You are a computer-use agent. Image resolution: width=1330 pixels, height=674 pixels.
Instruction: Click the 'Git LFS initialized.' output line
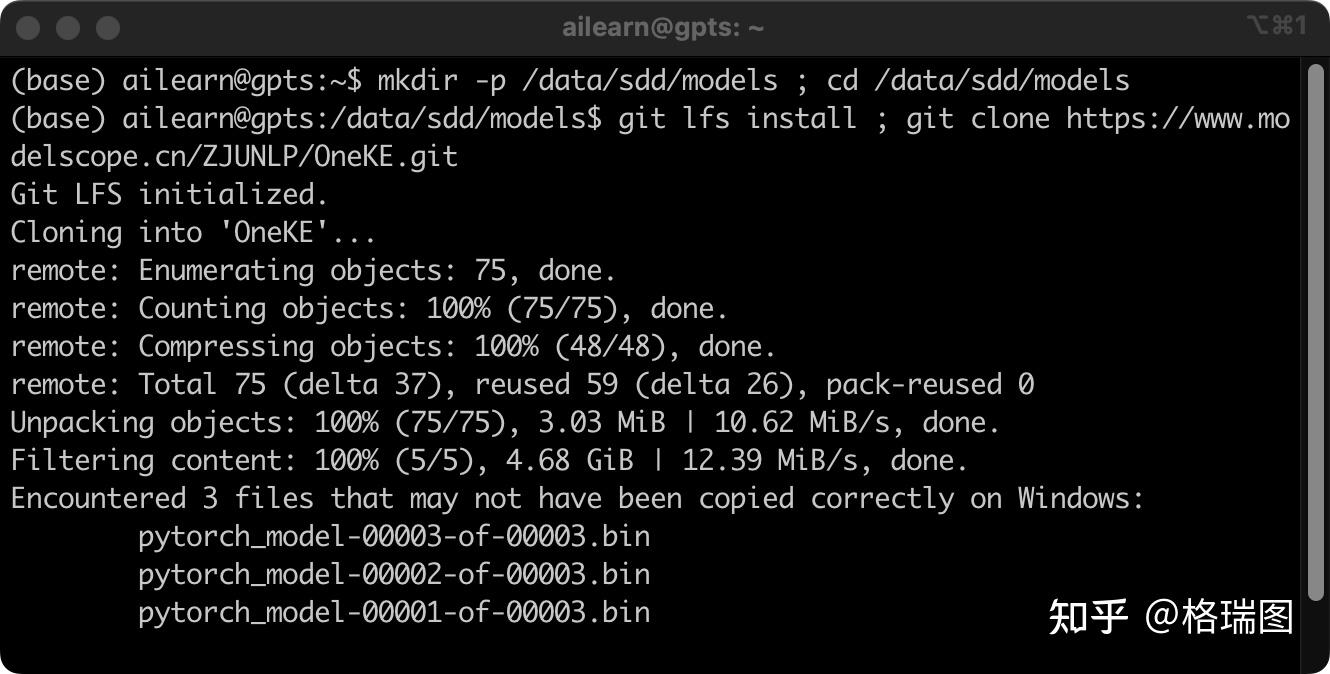click(x=169, y=195)
